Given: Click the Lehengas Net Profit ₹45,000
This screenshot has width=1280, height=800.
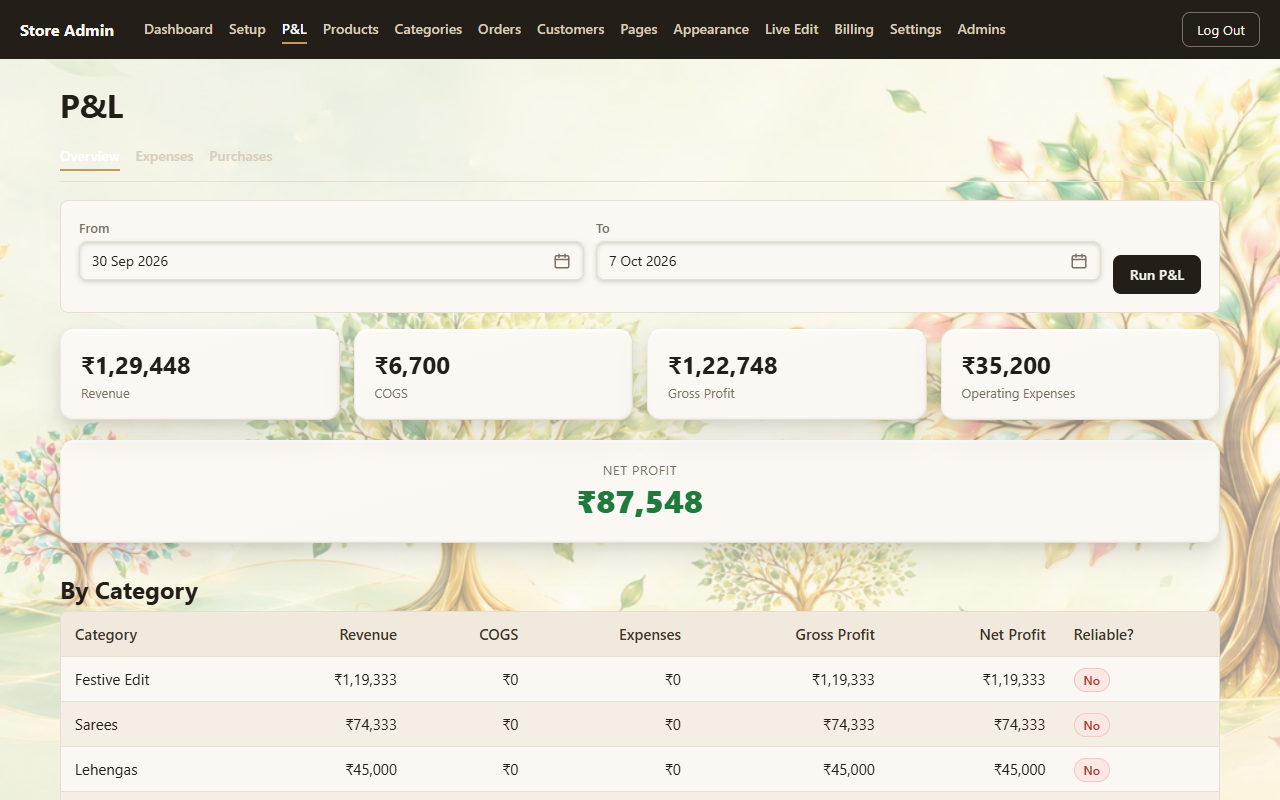Looking at the screenshot, I should [1020, 770].
